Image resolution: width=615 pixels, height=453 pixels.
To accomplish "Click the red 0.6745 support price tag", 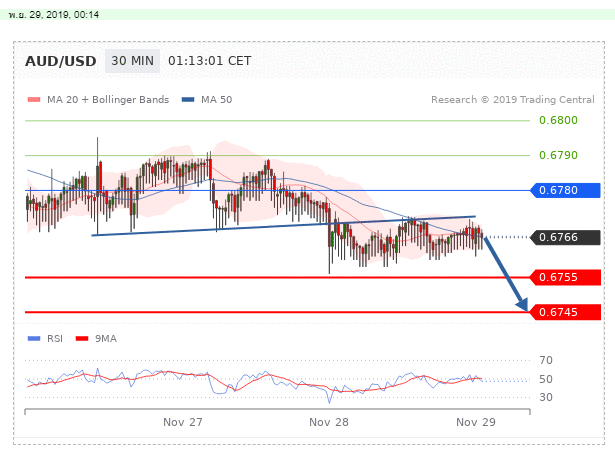I will (x=565, y=312).
